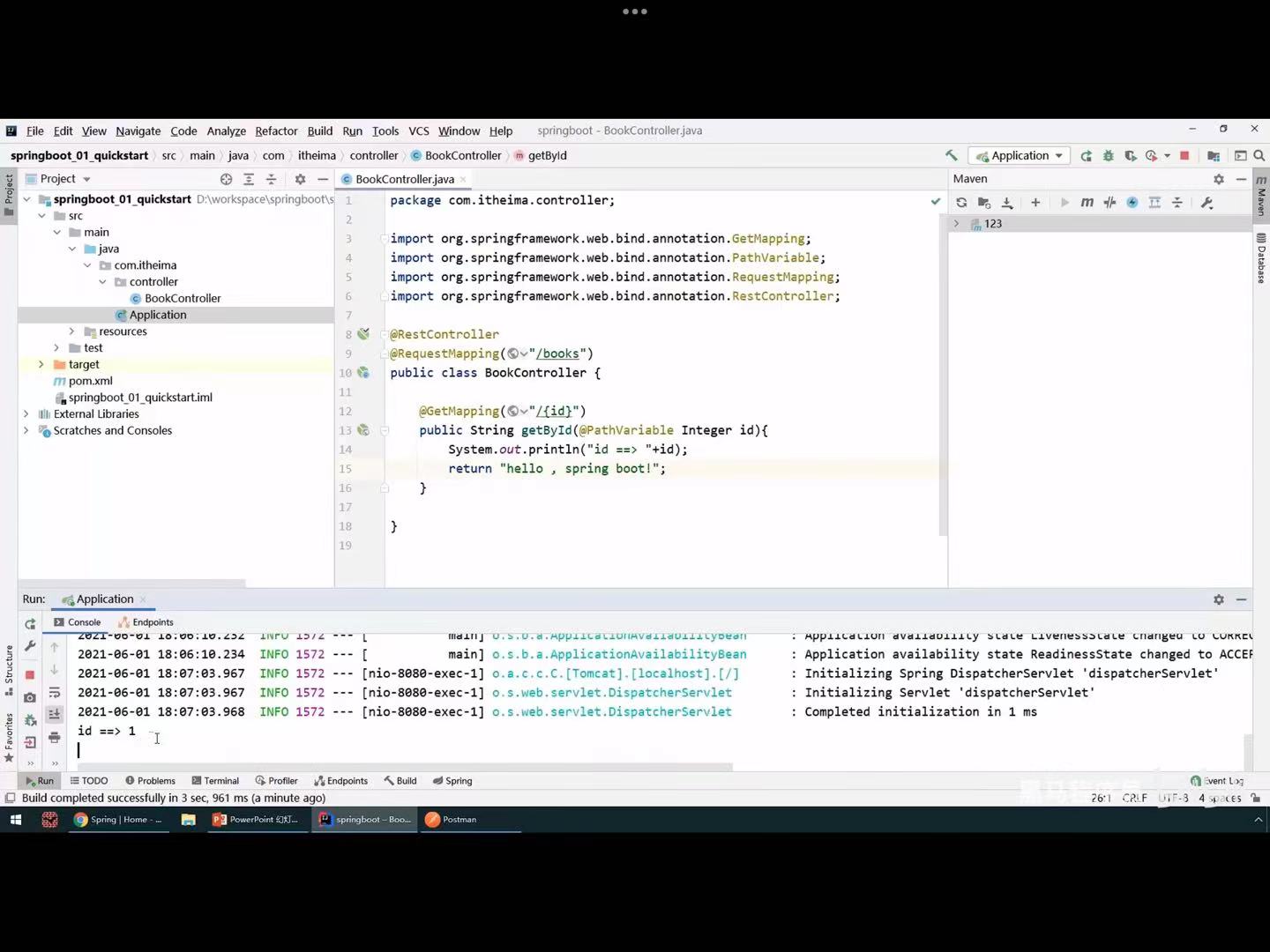Toggle Maven offline mode
The width and height of the screenshot is (1270, 952).
pyautogui.click(x=1109, y=202)
